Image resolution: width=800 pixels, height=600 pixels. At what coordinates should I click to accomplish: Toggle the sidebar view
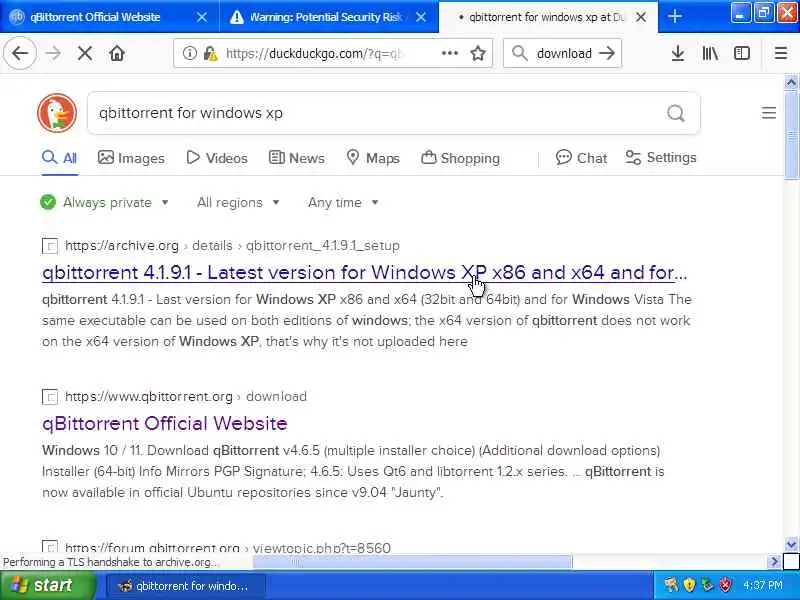(742, 53)
